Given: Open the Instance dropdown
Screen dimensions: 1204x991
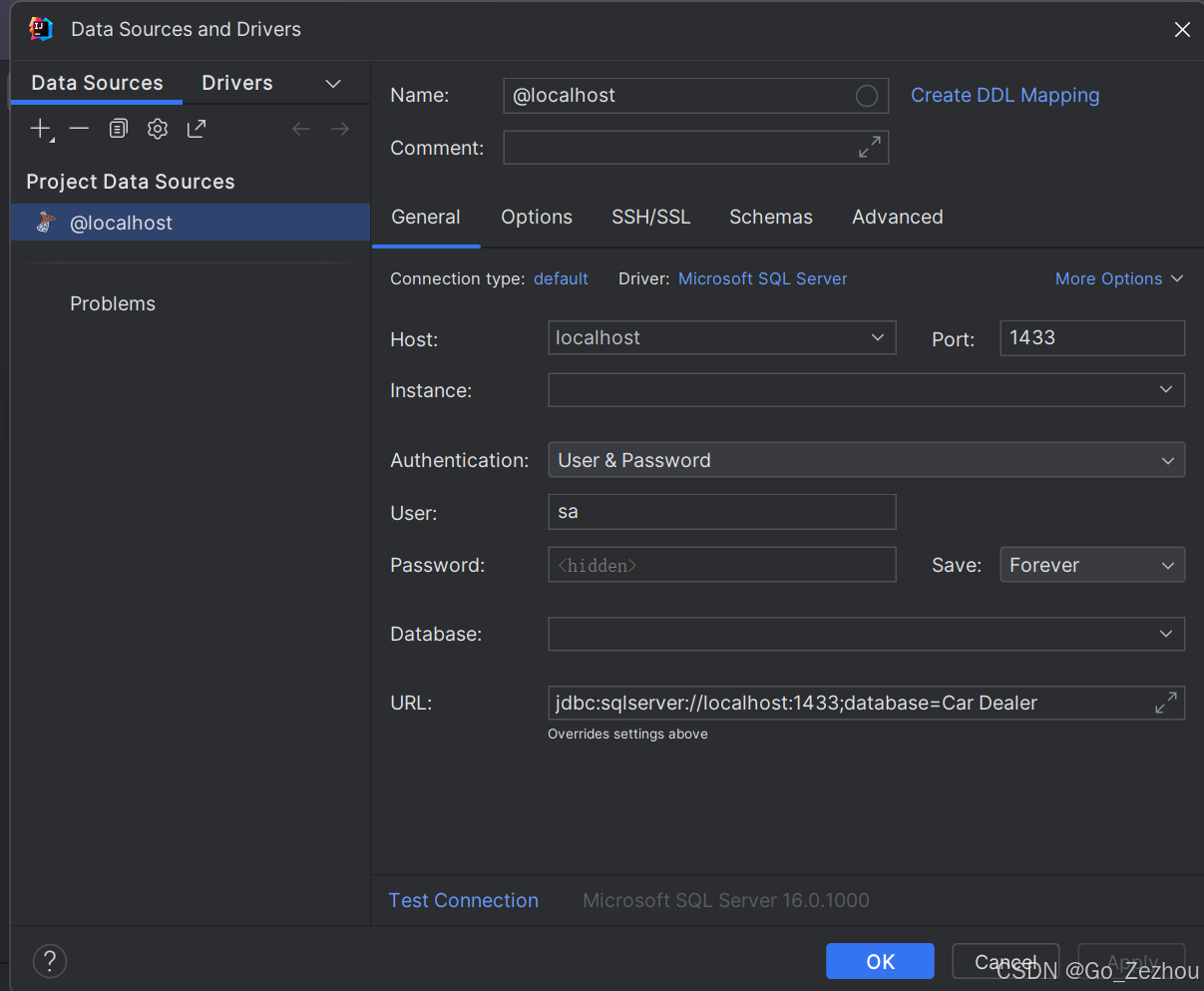Looking at the screenshot, I should 1166,389.
